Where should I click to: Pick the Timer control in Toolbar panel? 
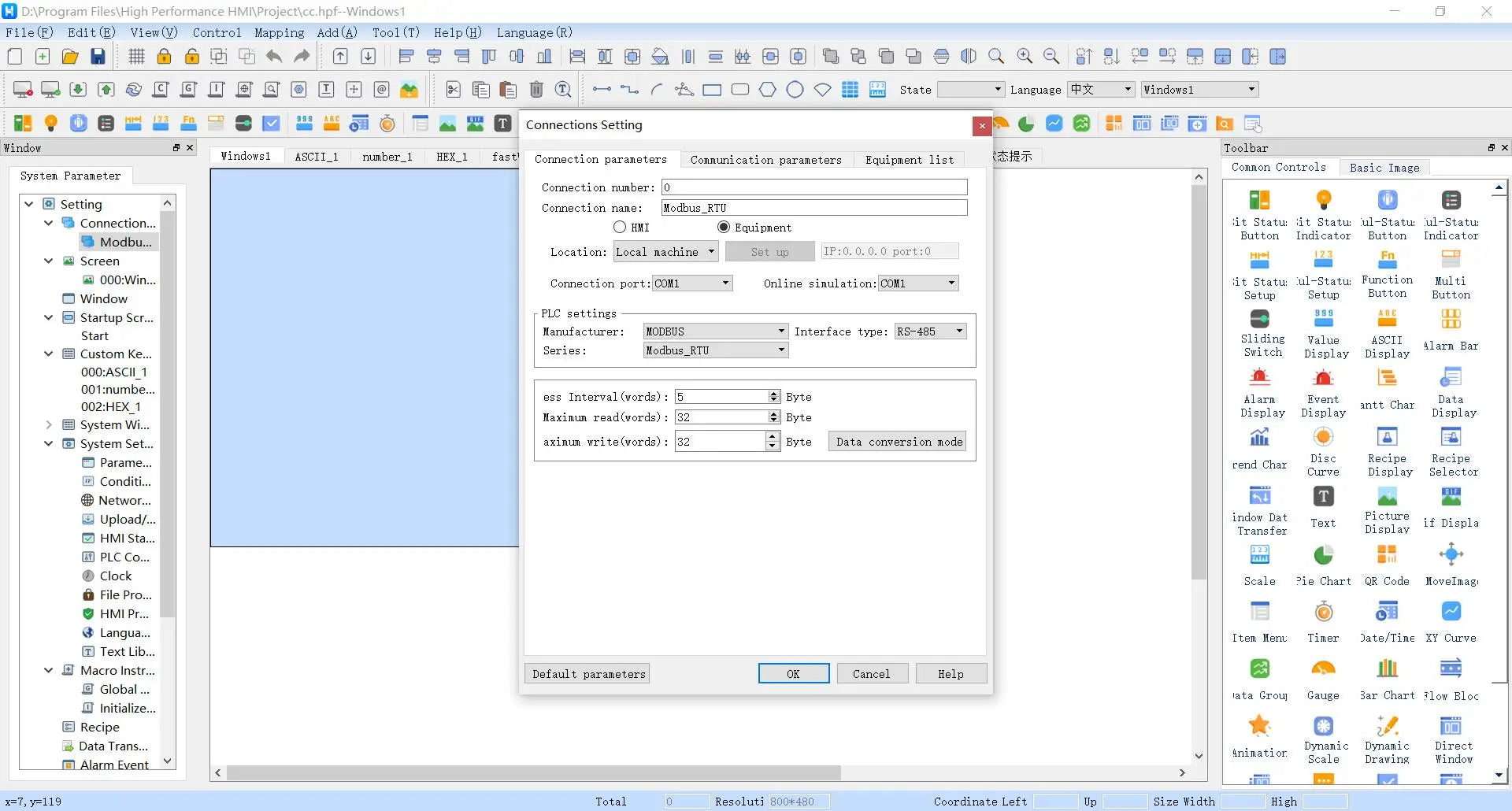click(1323, 612)
